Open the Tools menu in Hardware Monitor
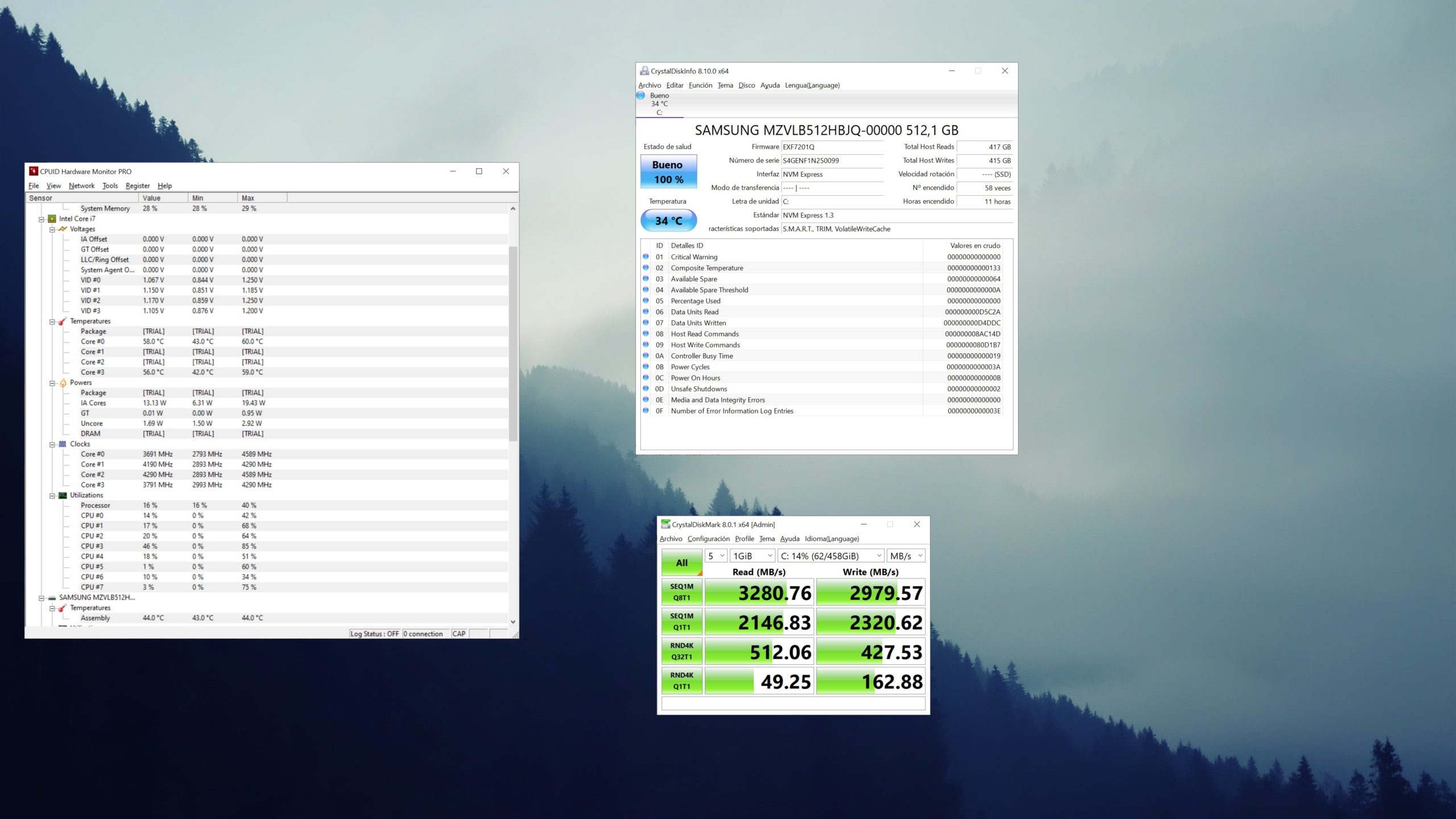This screenshot has height=819, width=1456. point(110,186)
